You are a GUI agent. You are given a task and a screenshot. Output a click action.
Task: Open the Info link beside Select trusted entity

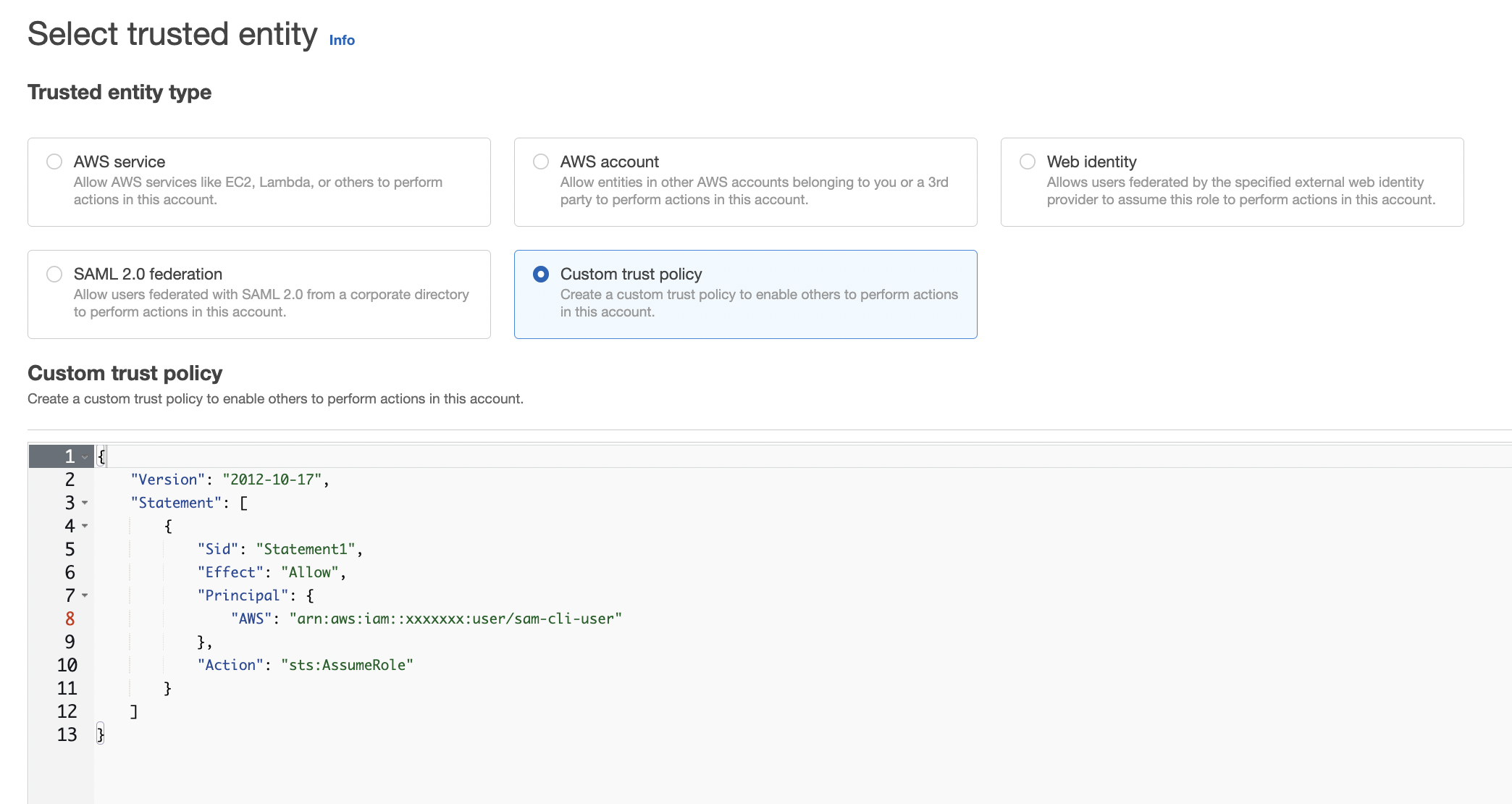(x=342, y=40)
